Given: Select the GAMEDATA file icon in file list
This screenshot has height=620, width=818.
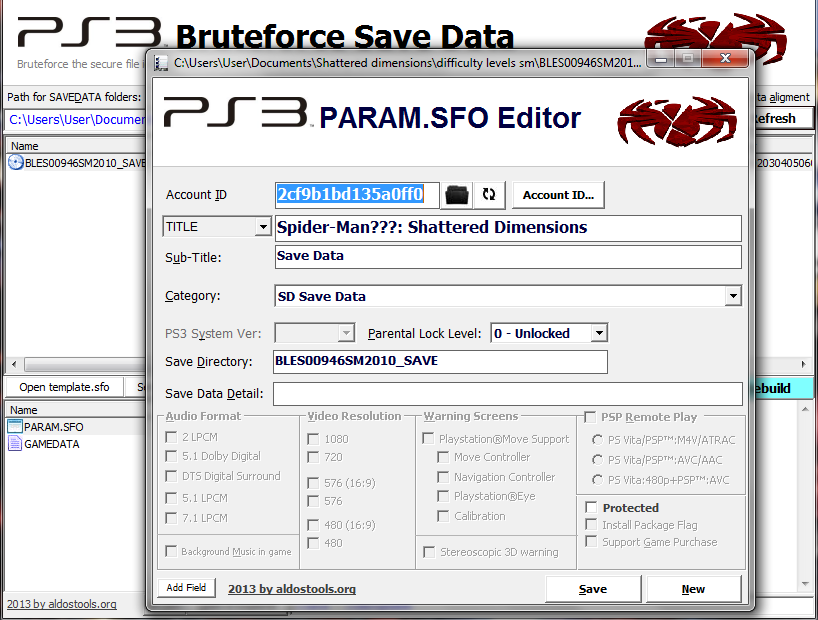Looking at the screenshot, I should [15, 444].
